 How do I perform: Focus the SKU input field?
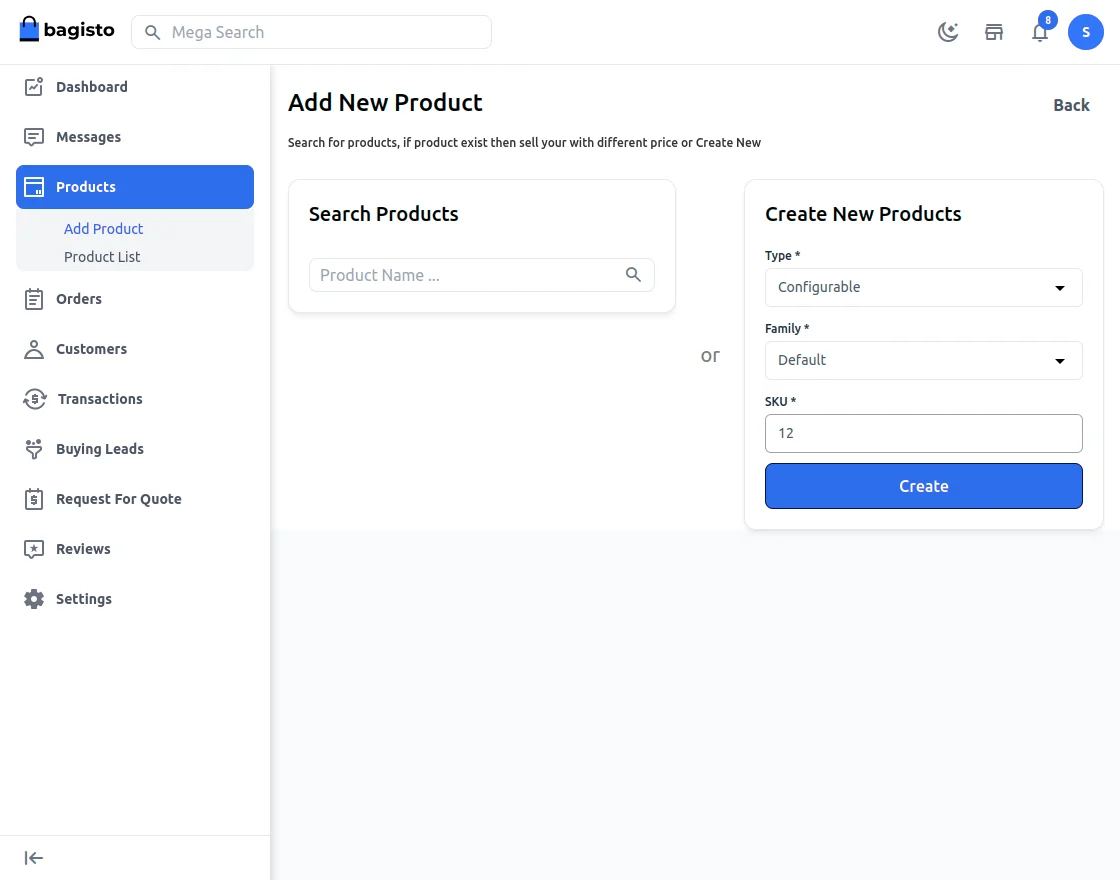(x=923, y=434)
